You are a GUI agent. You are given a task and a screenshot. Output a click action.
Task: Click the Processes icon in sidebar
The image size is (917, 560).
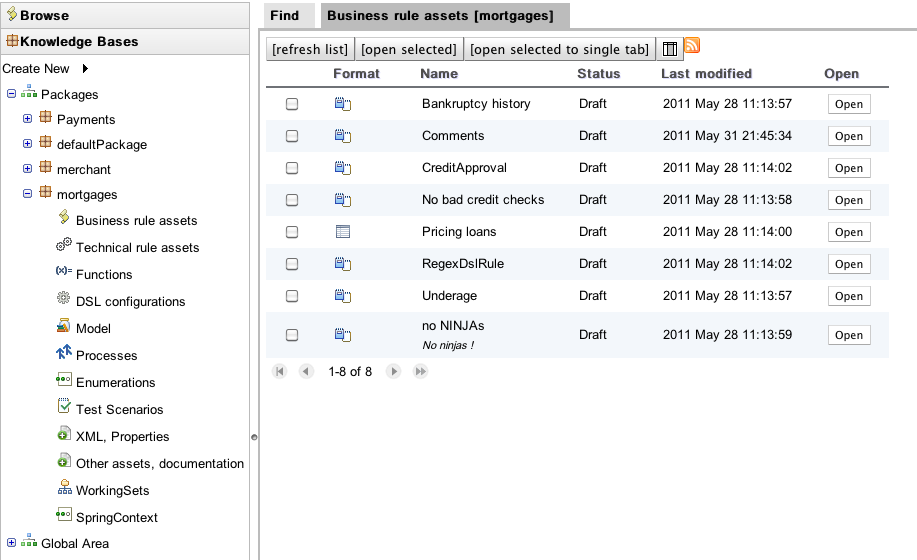point(63,354)
